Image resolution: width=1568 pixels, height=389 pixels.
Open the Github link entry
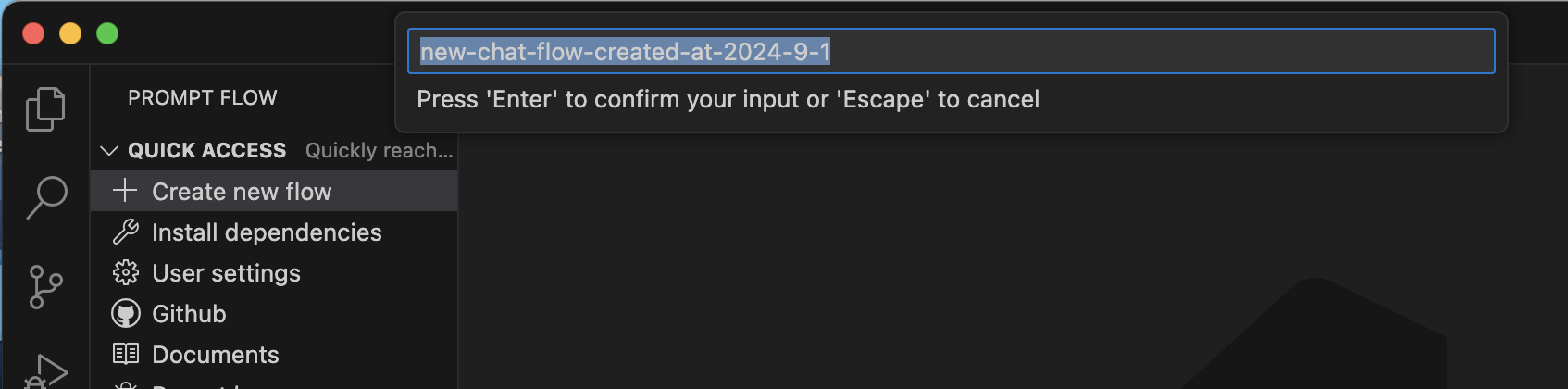click(189, 314)
